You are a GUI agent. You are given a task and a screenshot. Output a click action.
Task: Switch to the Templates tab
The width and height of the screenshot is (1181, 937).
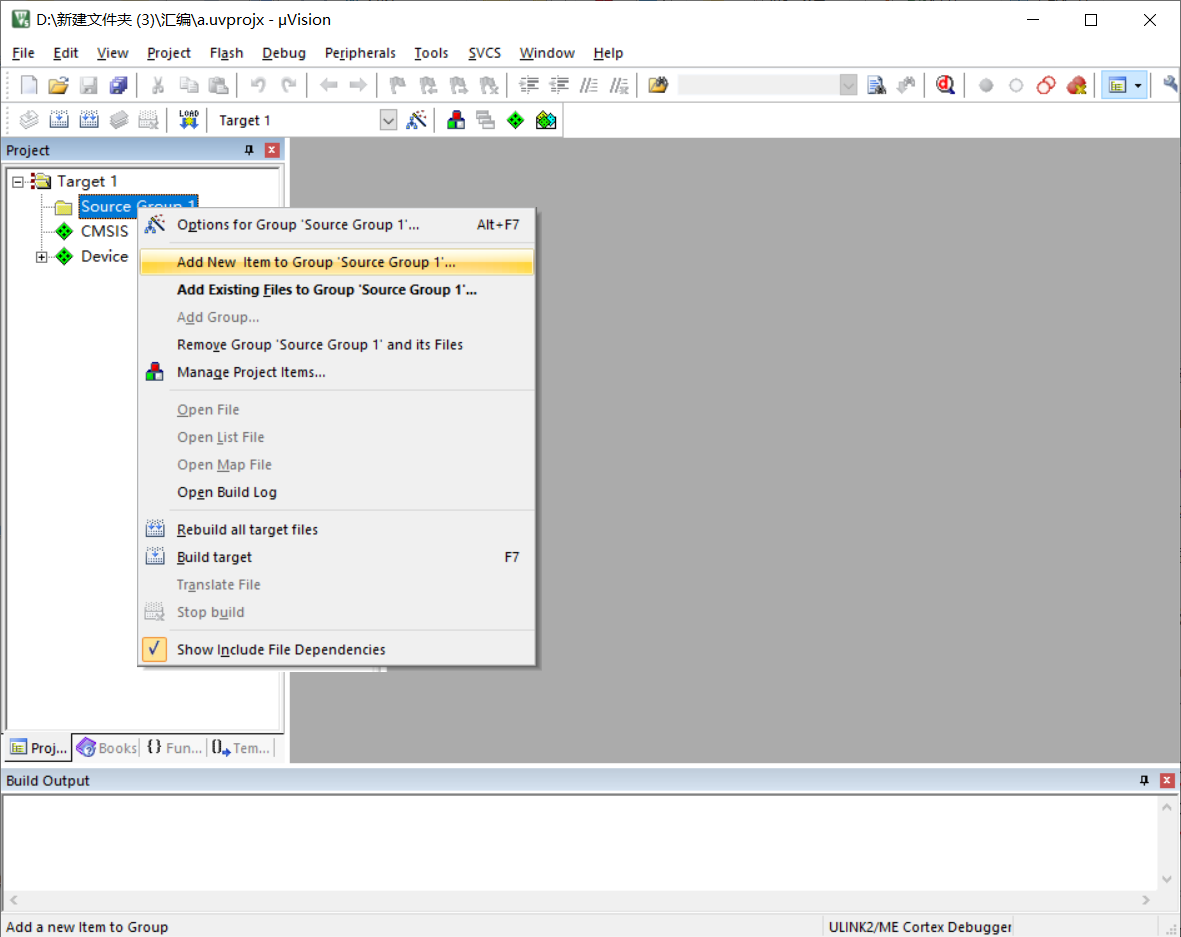coord(241,748)
